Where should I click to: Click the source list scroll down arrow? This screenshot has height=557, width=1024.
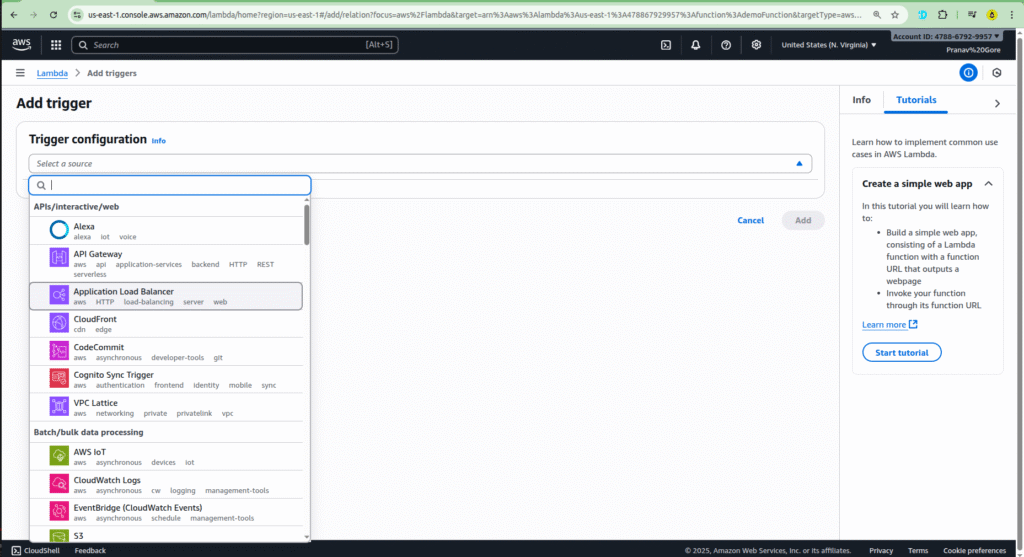[306, 537]
